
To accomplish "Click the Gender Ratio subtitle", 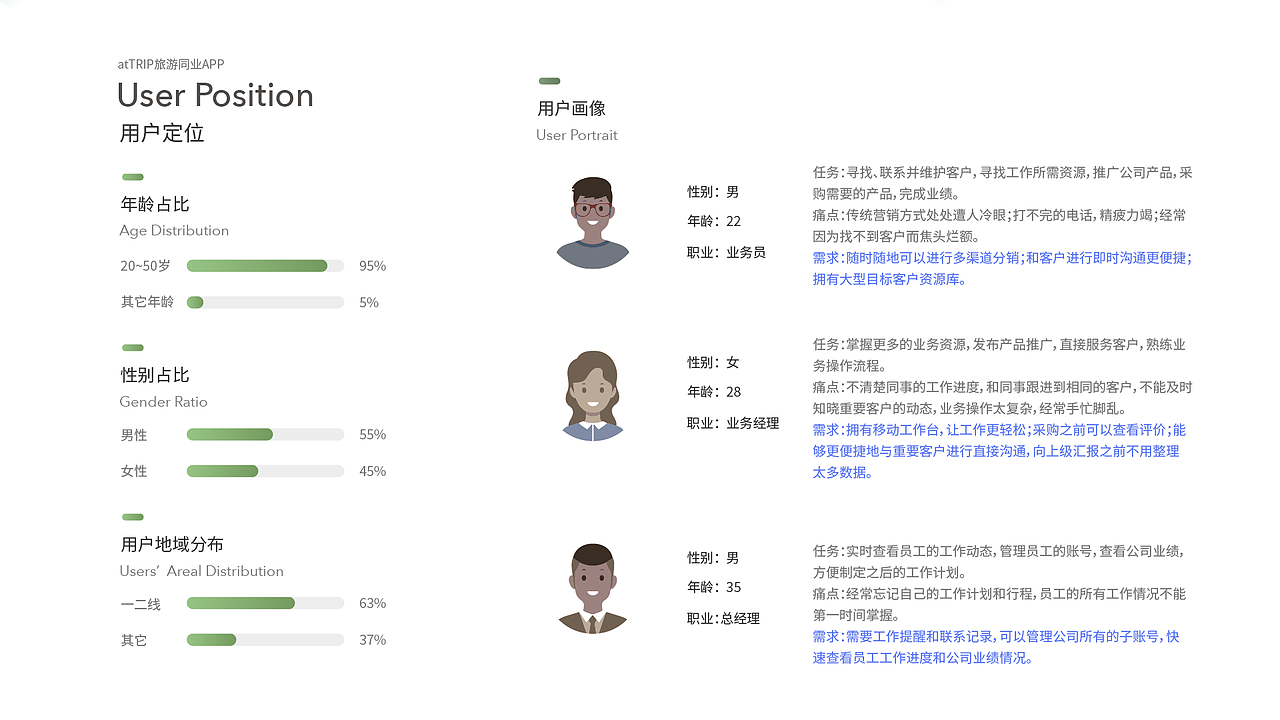I will click(164, 402).
